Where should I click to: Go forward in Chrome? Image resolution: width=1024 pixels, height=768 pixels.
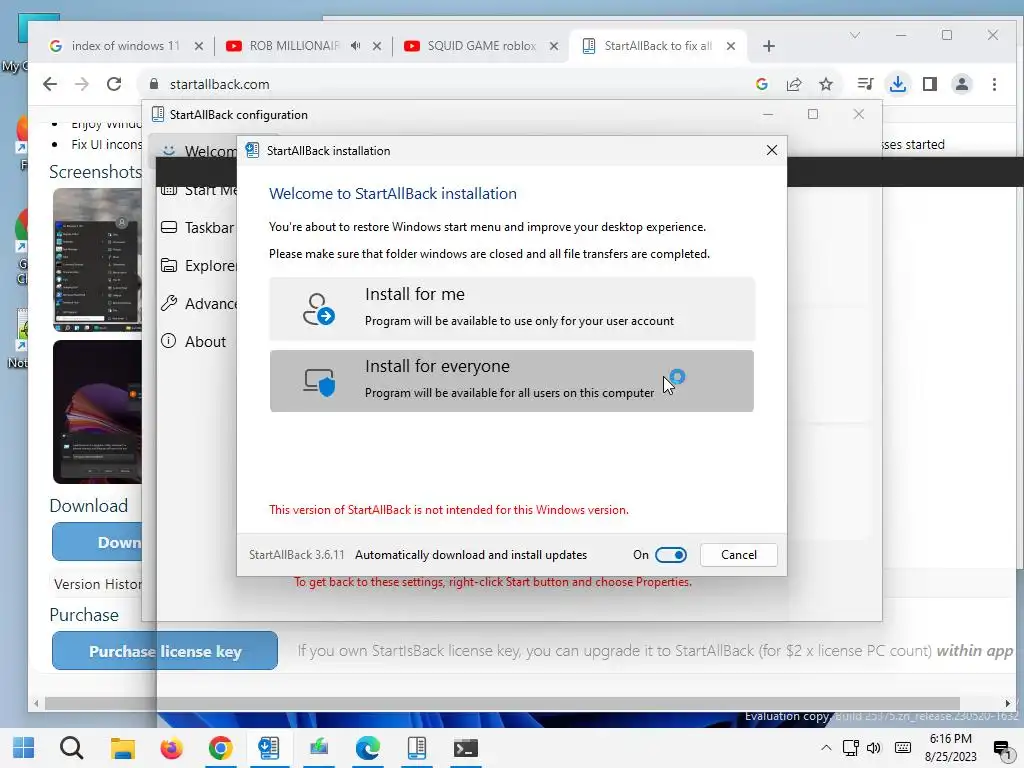(82, 84)
